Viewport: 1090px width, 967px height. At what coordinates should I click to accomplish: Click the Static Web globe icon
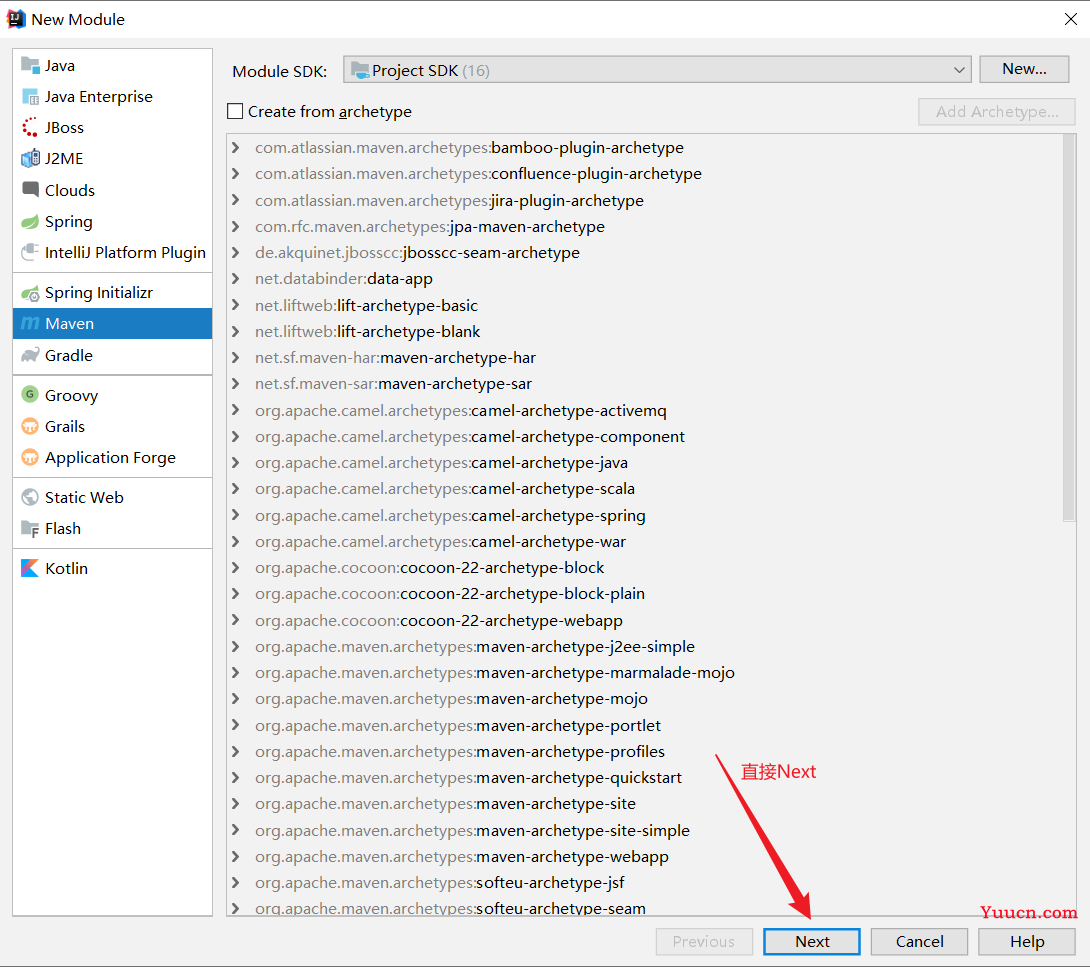(x=30, y=497)
